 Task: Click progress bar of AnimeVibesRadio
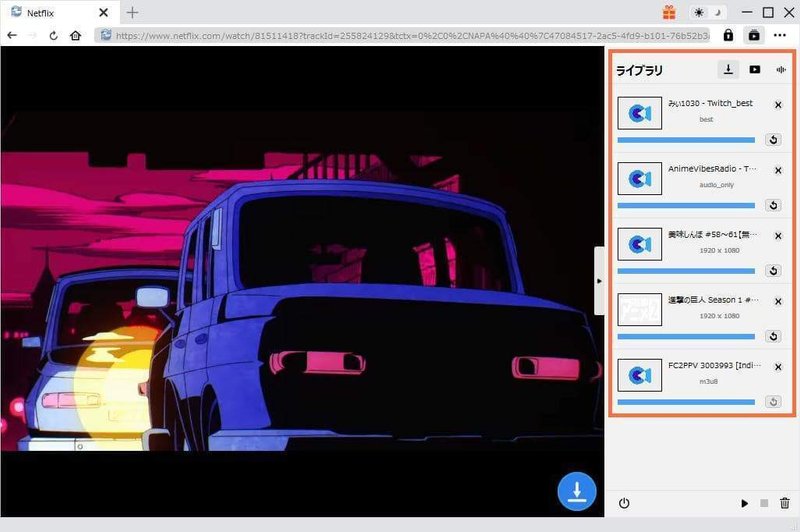[x=686, y=206]
